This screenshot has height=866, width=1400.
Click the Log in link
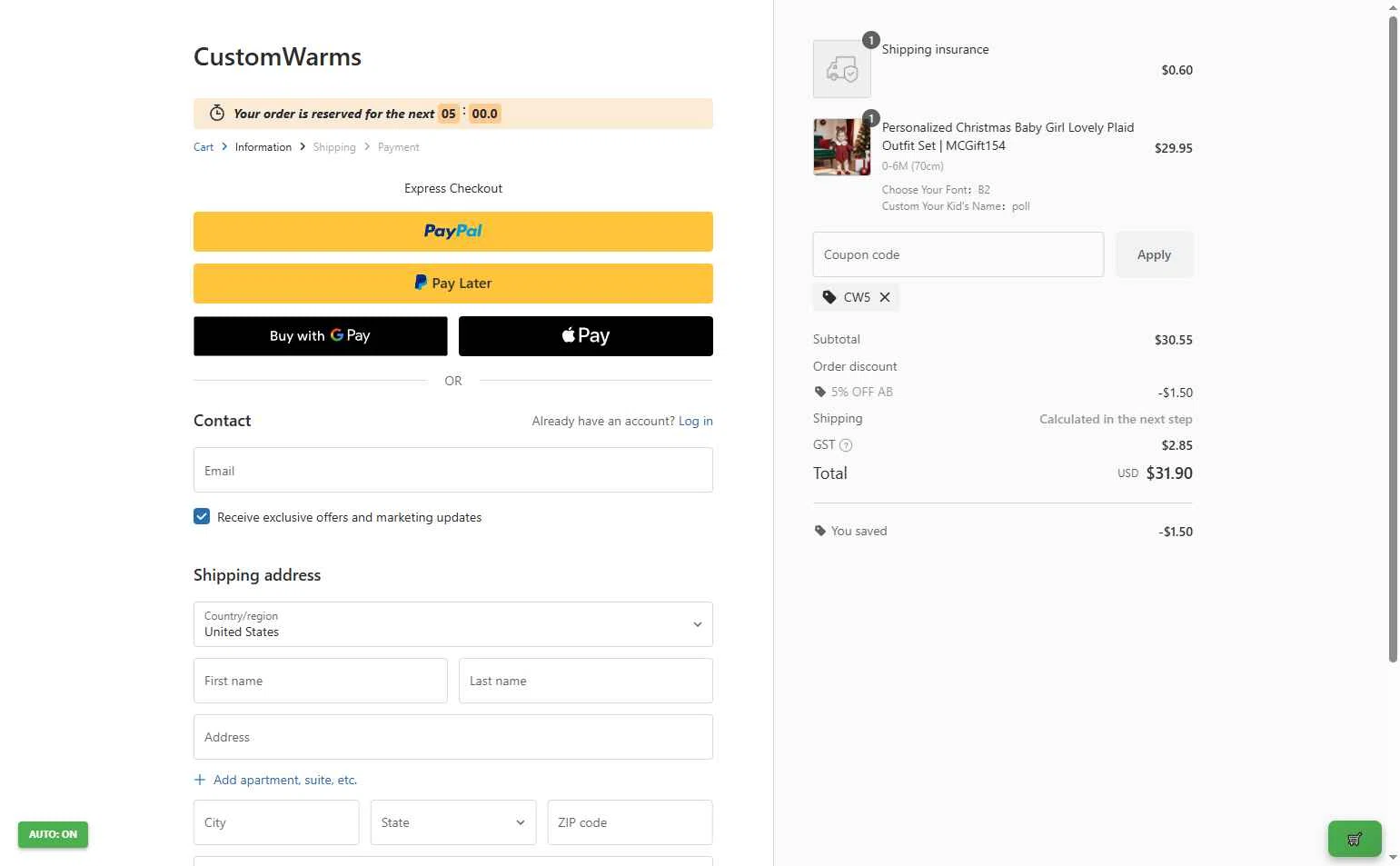click(696, 421)
